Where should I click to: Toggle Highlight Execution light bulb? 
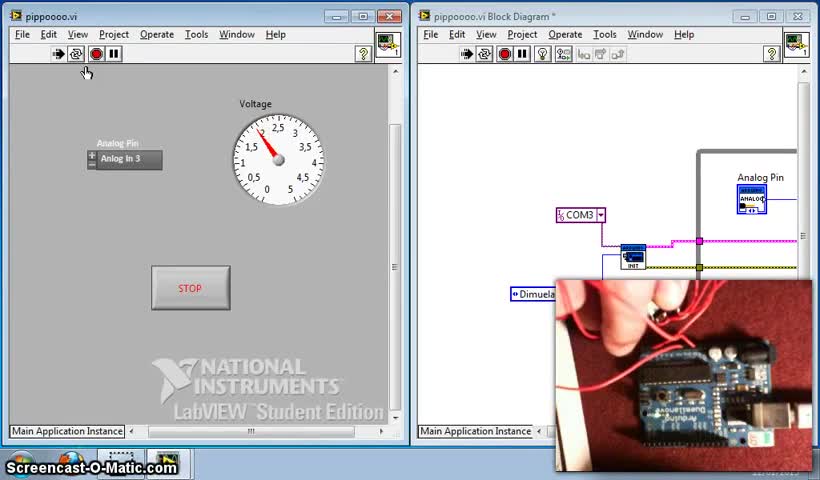[x=543, y=54]
